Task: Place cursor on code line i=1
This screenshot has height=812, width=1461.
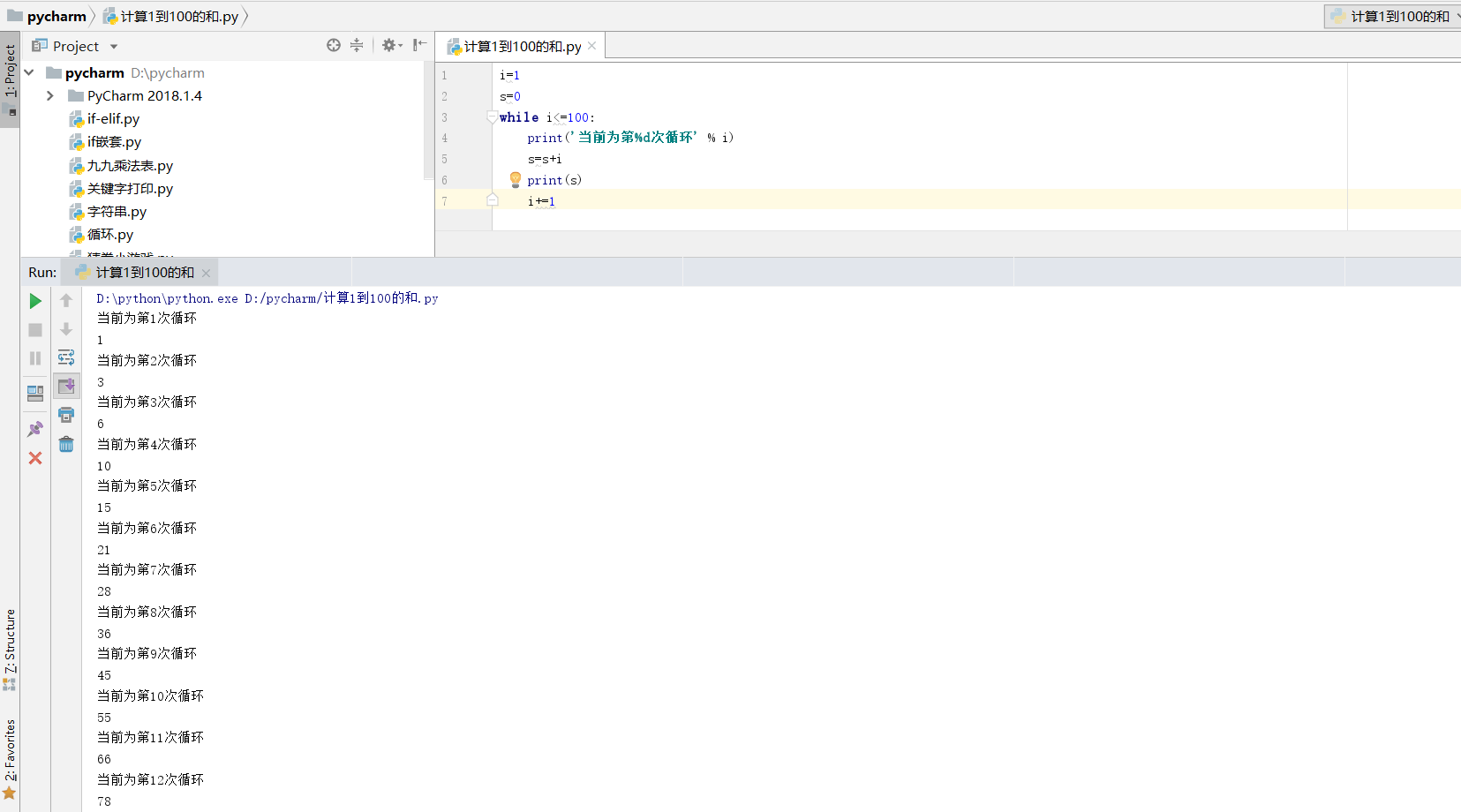Action: pyautogui.click(x=509, y=76)
